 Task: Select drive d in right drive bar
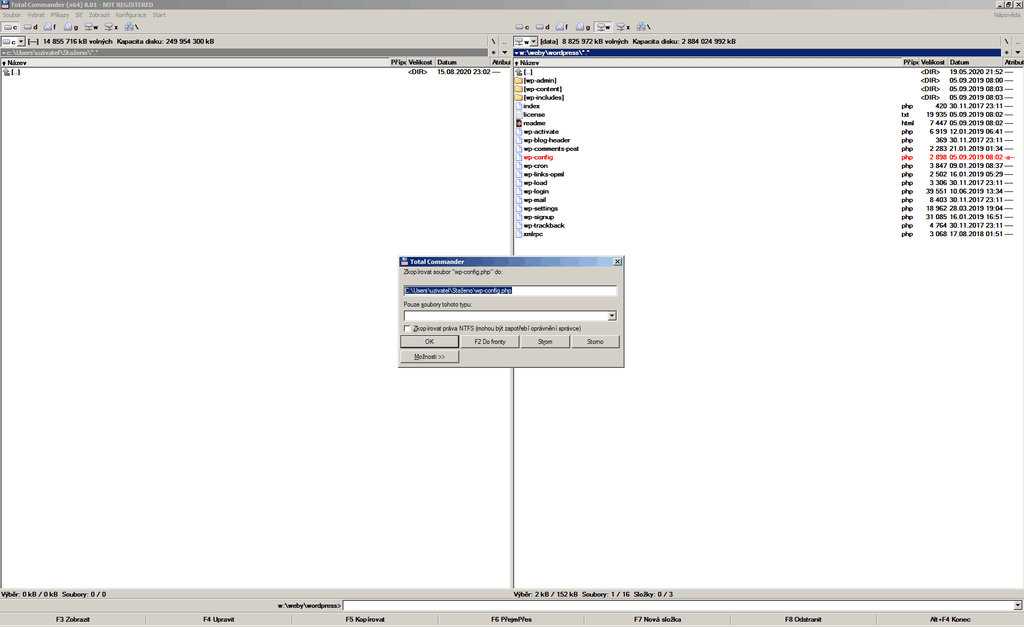click(543, 27)
